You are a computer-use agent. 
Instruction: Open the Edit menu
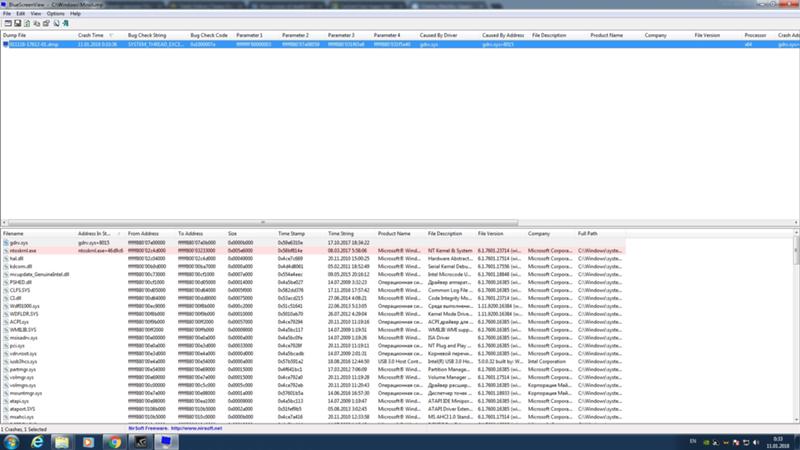(x=20, y=14)
